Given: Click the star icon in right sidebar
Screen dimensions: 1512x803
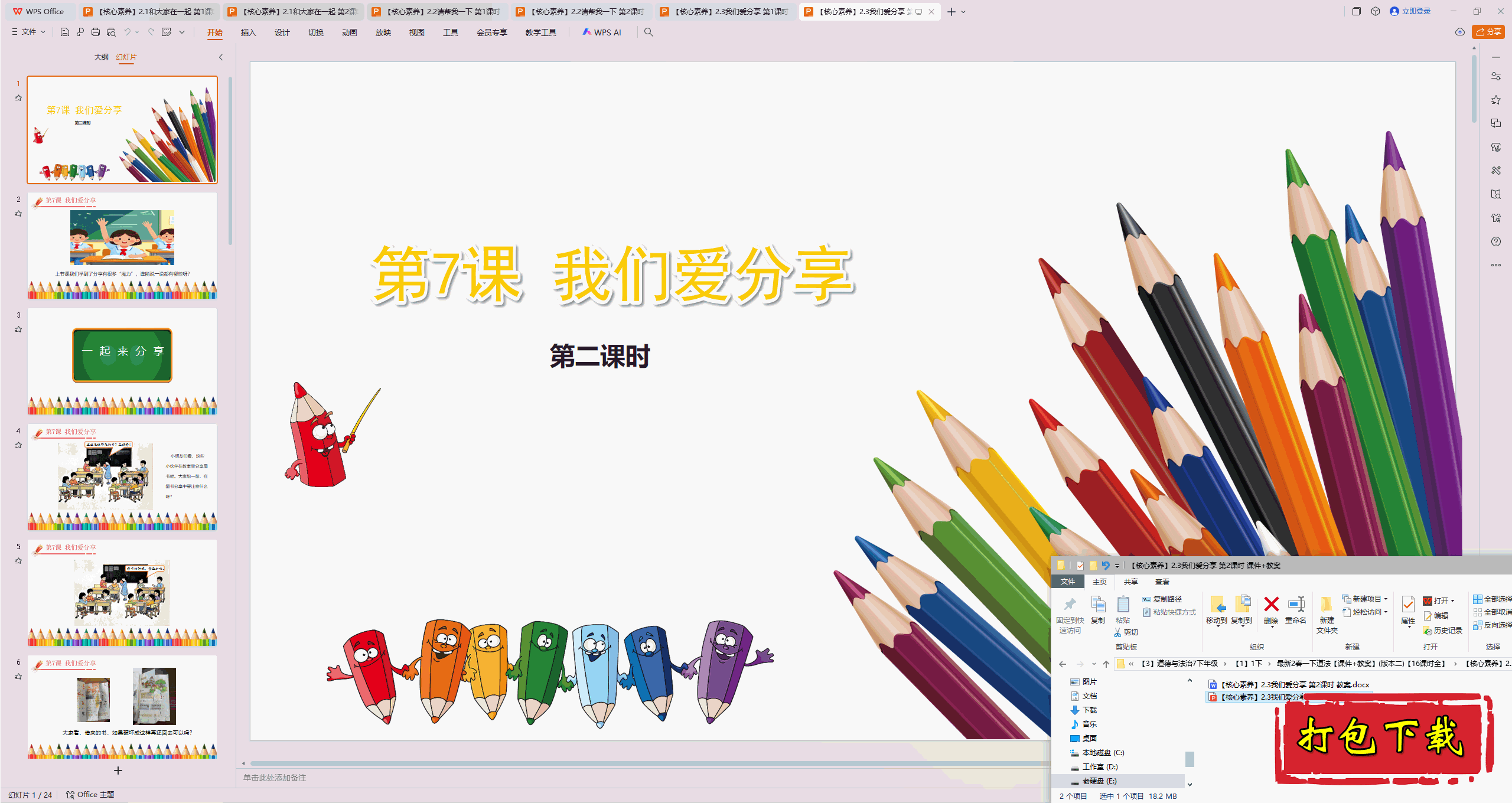Looking at the screenshot, I should coord(1496,100).
